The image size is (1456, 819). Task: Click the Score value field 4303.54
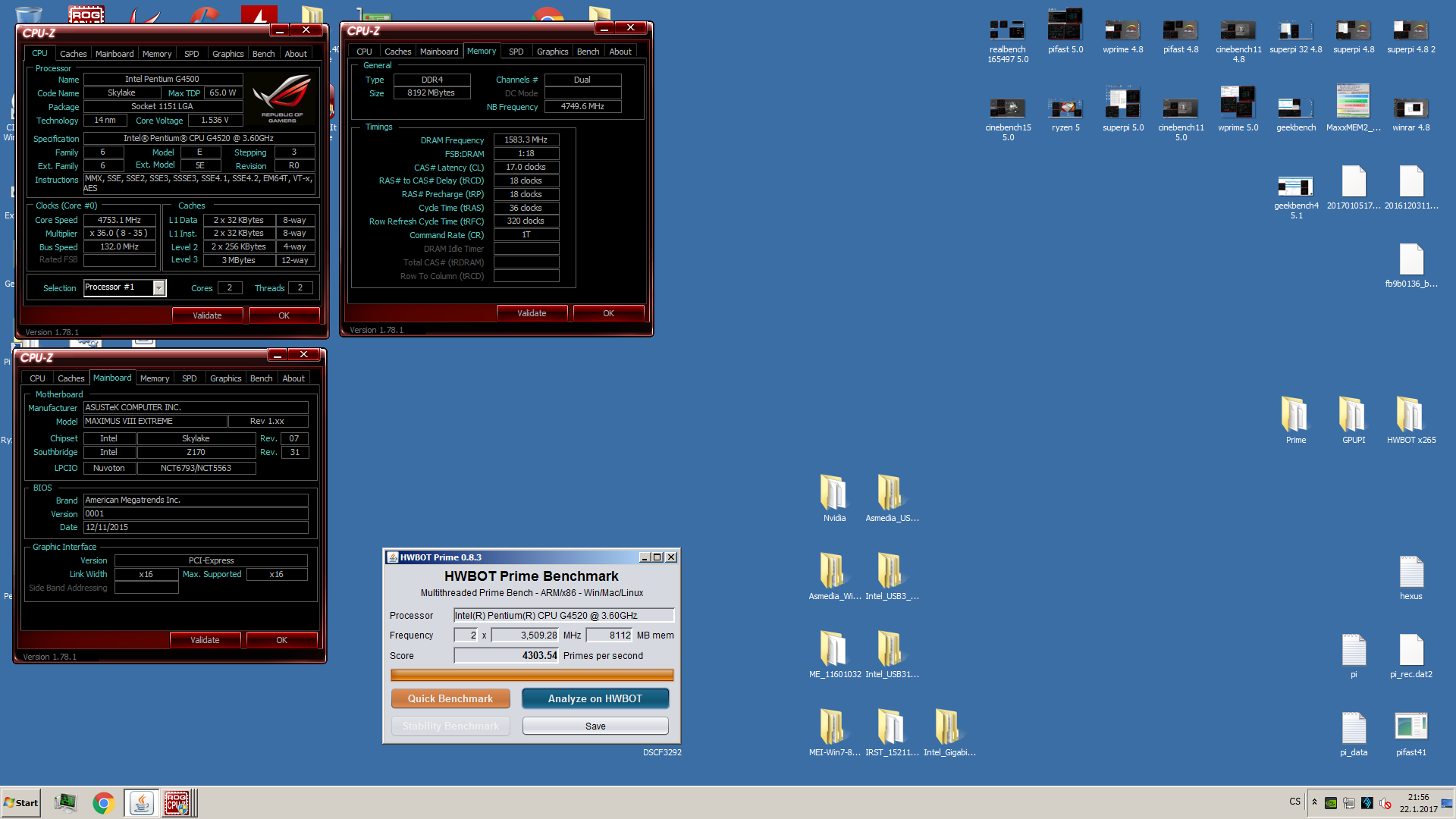click(x=506, y=655)
